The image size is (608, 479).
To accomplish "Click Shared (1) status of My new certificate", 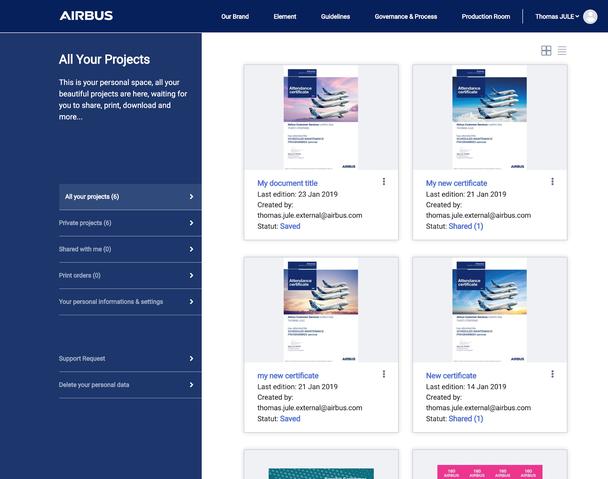I will [466, 226].
